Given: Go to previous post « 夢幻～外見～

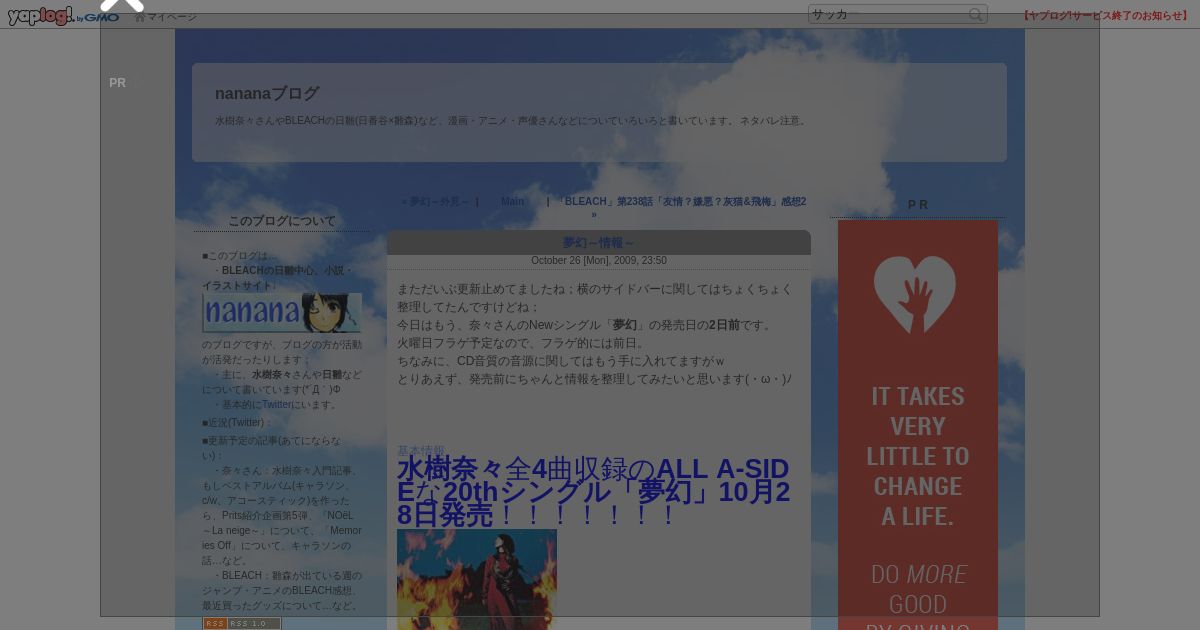Looking at the screenshot, I should tap(436, 201).
